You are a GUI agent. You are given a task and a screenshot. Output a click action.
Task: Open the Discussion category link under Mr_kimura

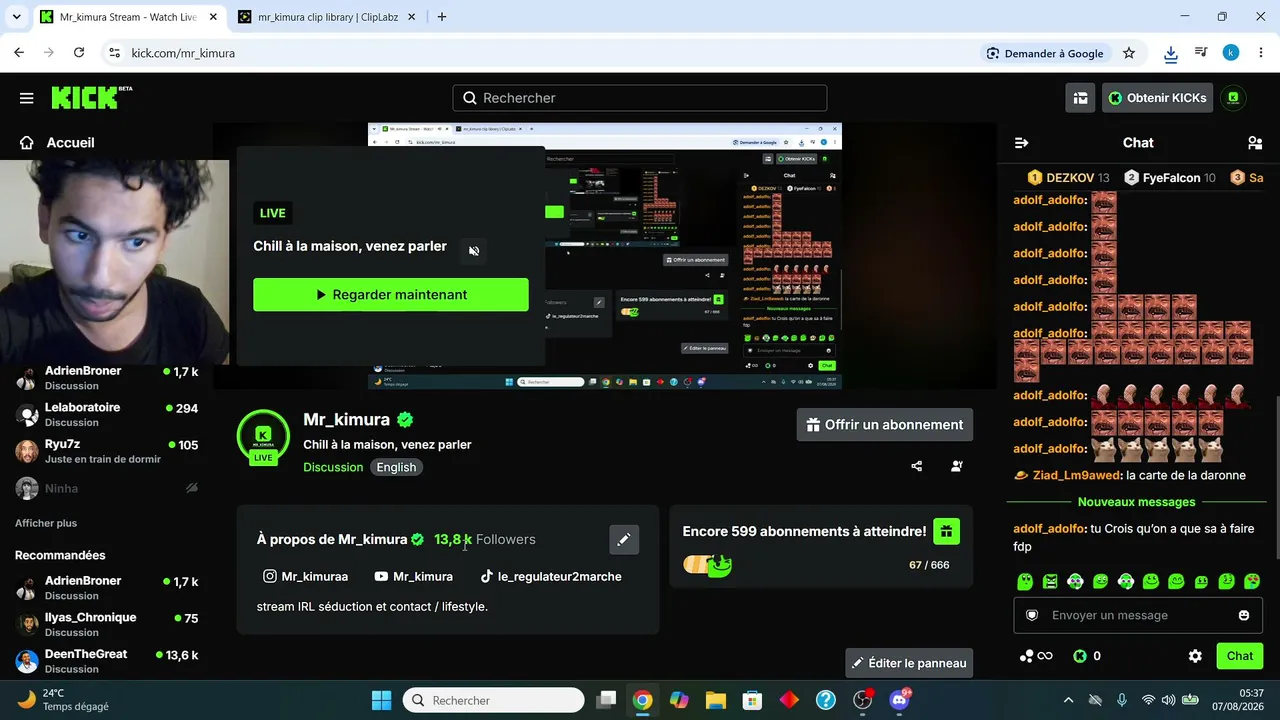[333, 467]
